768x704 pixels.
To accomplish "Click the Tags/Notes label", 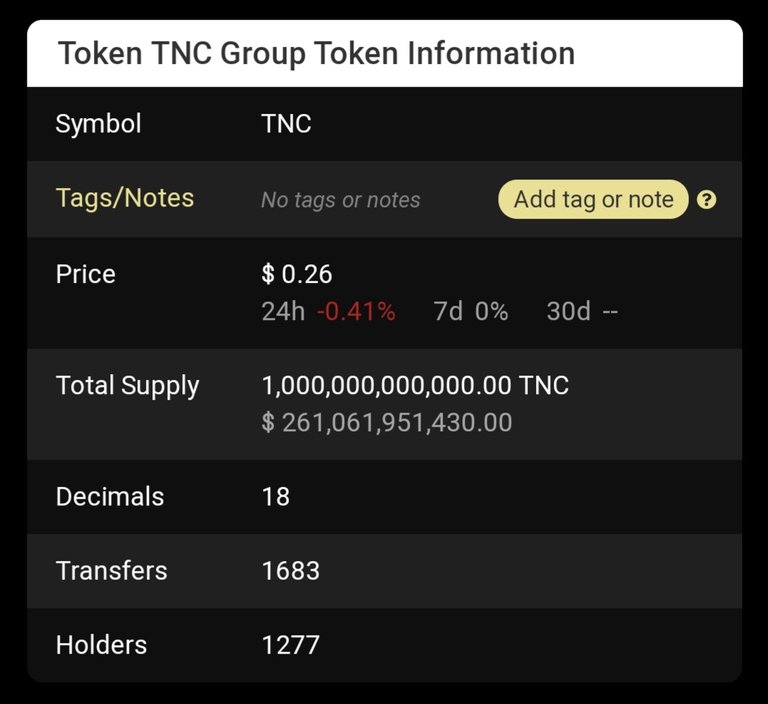I will (x=125, y=198).
